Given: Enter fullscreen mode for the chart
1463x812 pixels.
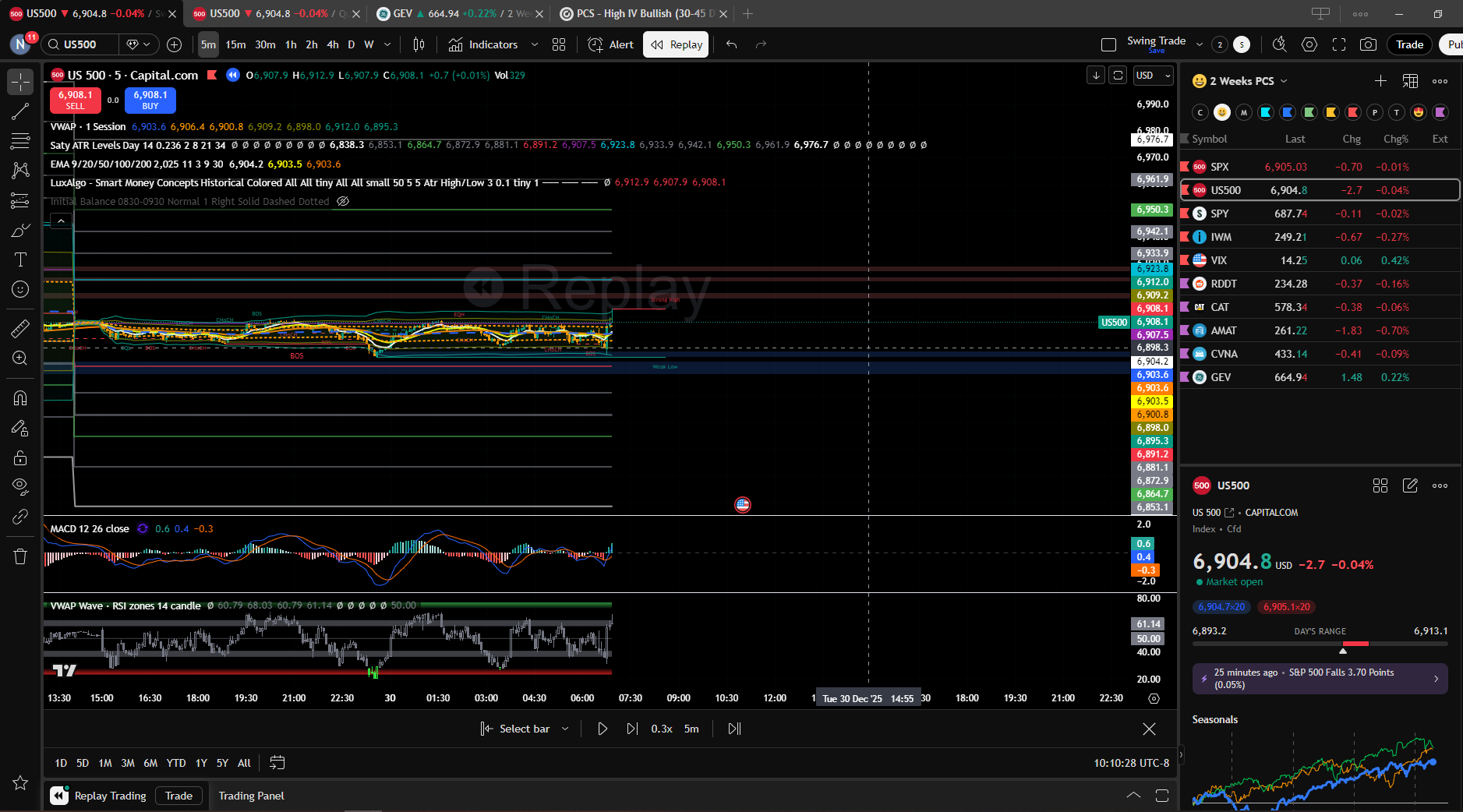Looking at the screenshot, I should pos(1339,44).
